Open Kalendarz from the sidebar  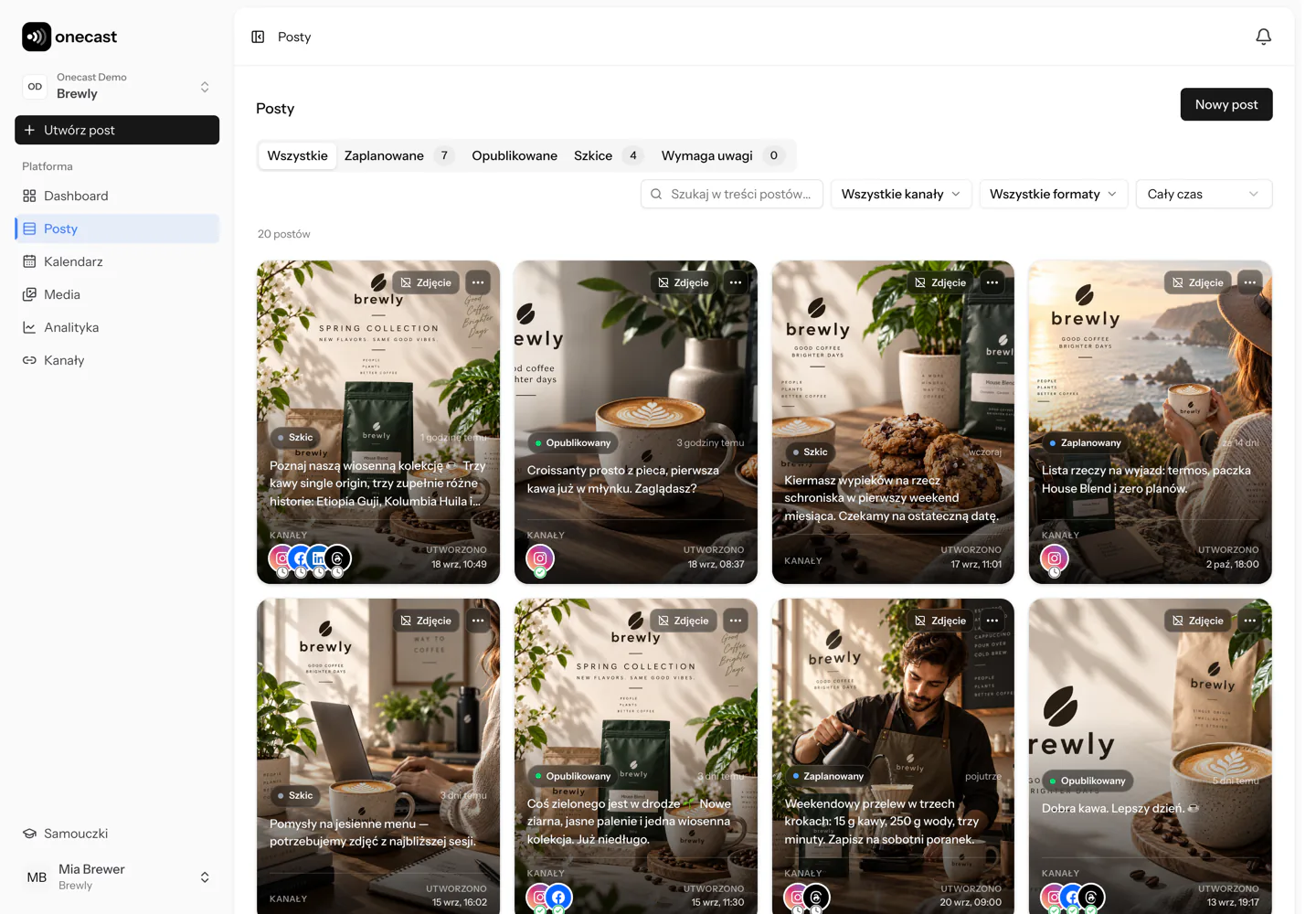117,261
